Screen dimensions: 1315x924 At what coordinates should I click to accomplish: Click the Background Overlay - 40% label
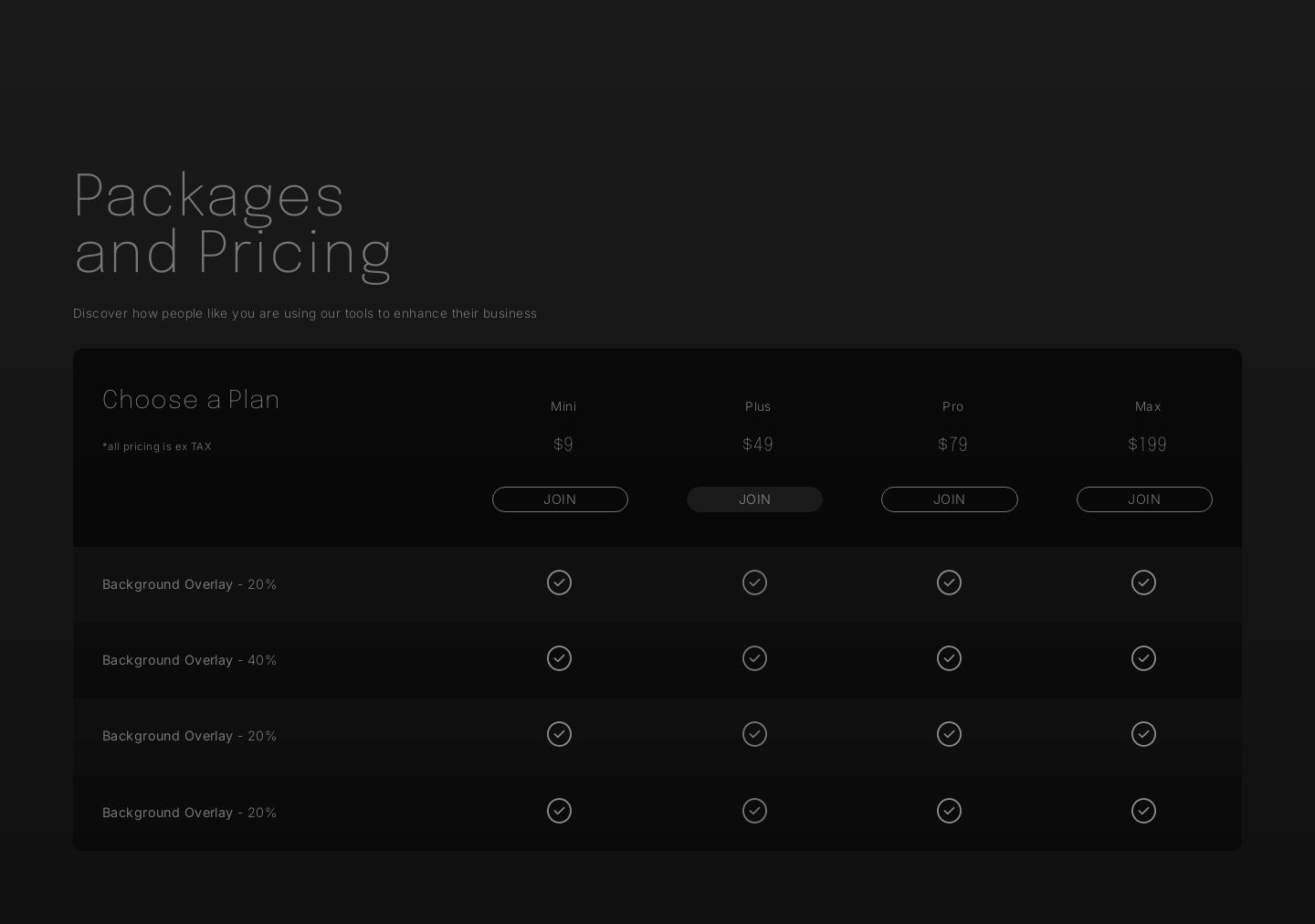[x=189, y=660]
